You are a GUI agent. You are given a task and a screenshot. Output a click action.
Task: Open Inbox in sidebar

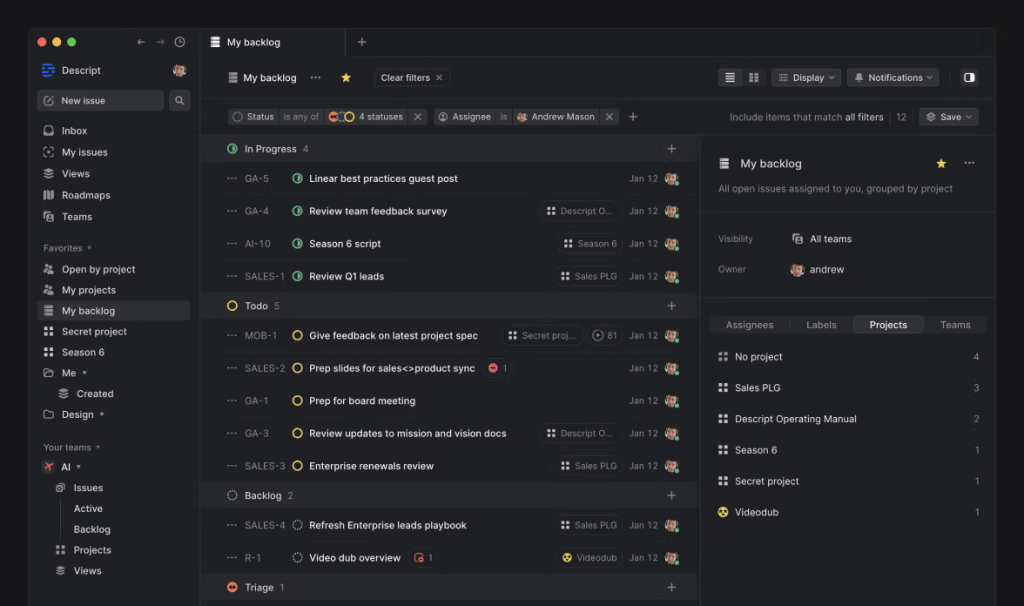point(114,131)
